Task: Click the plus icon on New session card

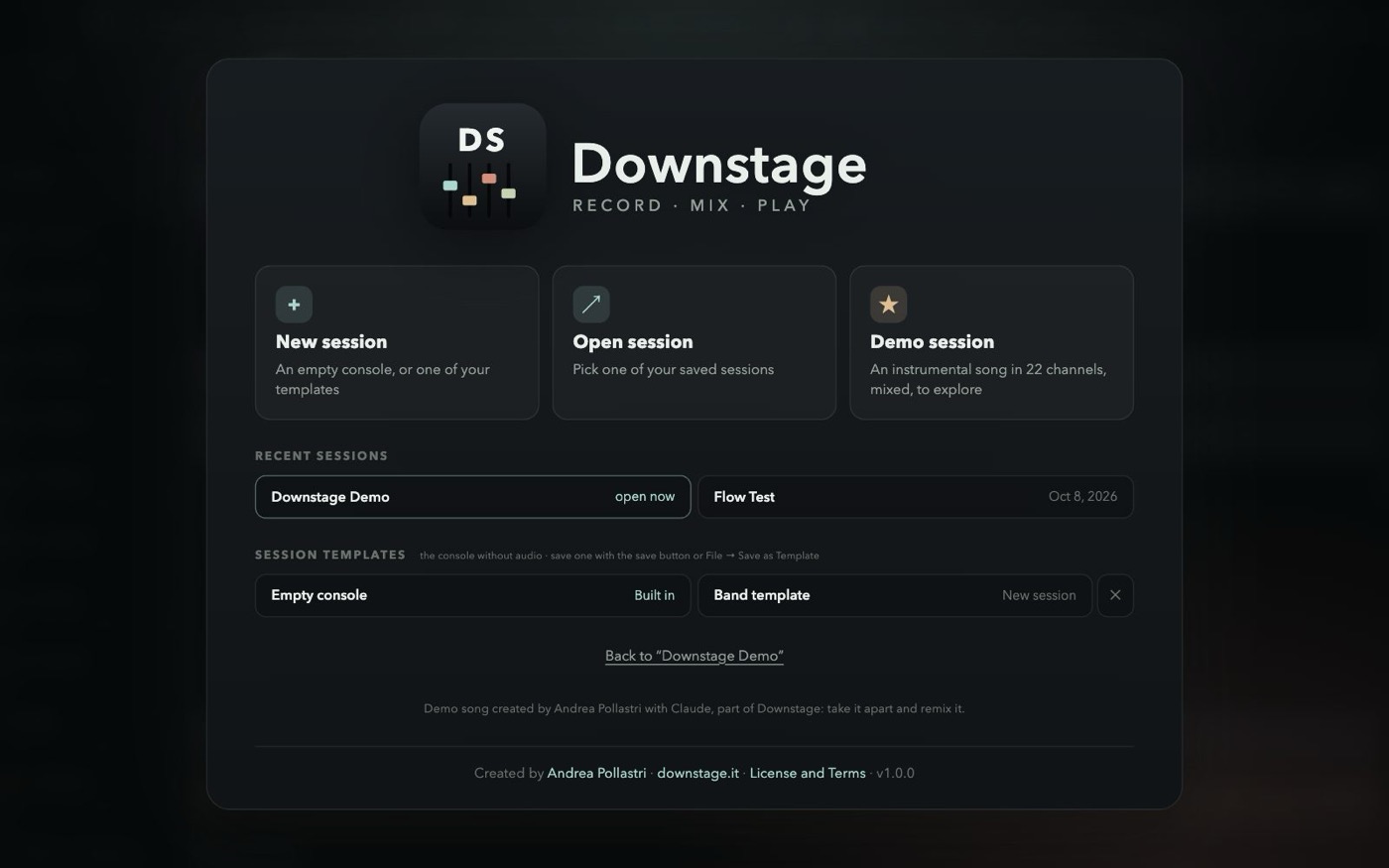Action: tap(294, 305)
